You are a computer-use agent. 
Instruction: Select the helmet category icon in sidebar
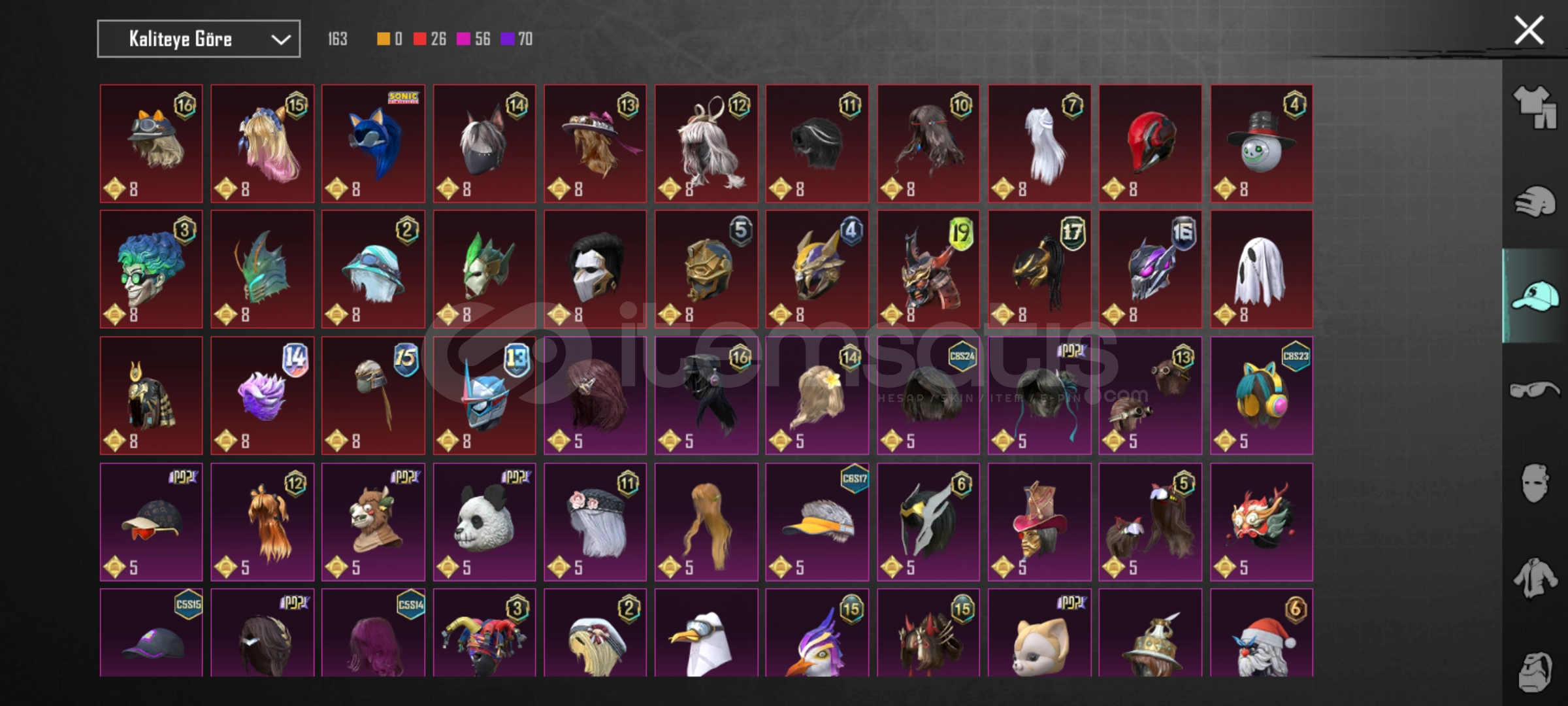[1535, 201]
